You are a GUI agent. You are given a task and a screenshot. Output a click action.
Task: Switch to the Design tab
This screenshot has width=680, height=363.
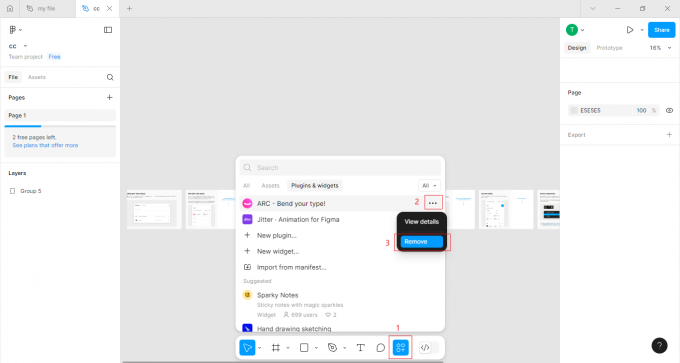click(x=577, y=48)
